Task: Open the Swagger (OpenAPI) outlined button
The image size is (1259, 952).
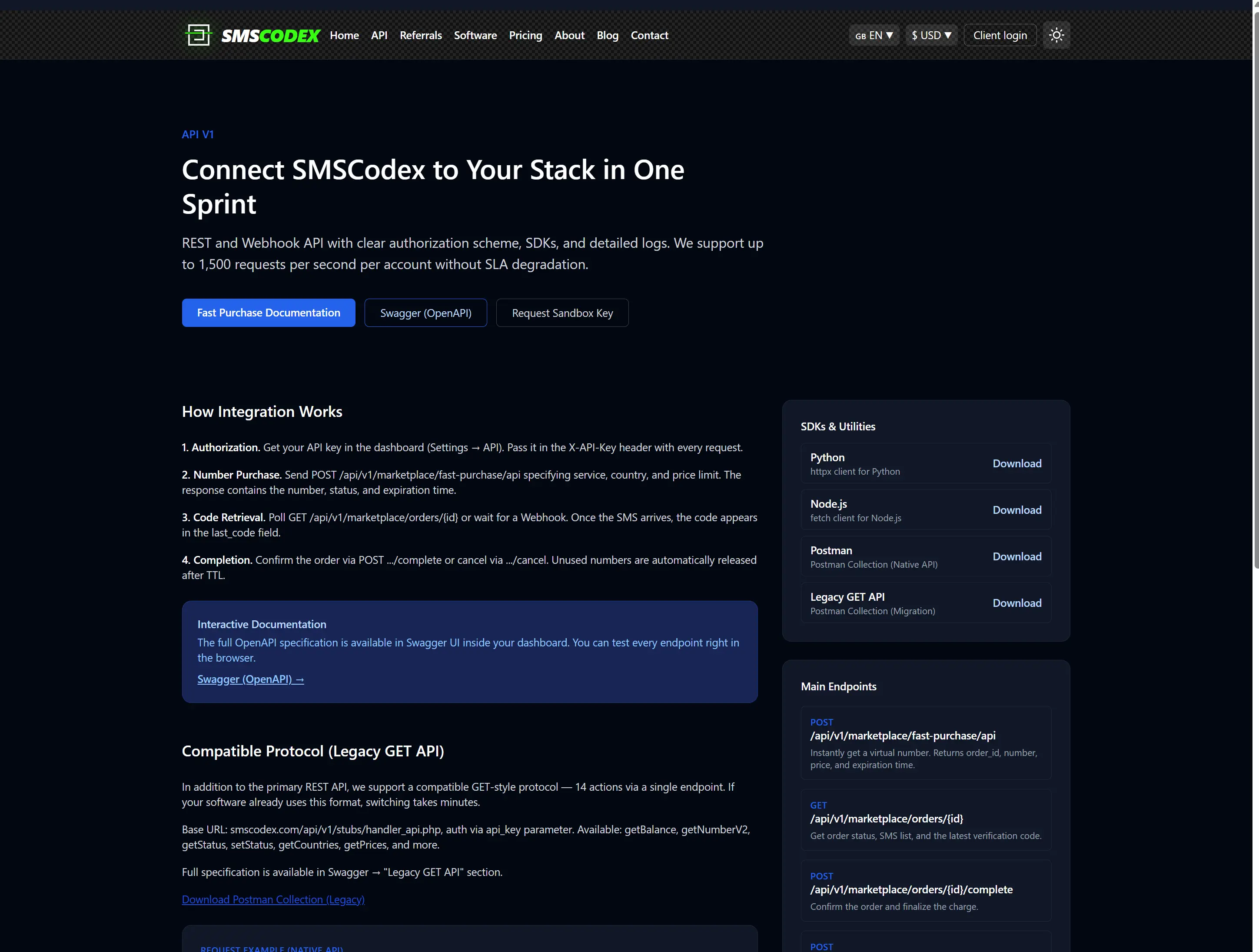Action: pyautogui.click(x=426, y=313)
